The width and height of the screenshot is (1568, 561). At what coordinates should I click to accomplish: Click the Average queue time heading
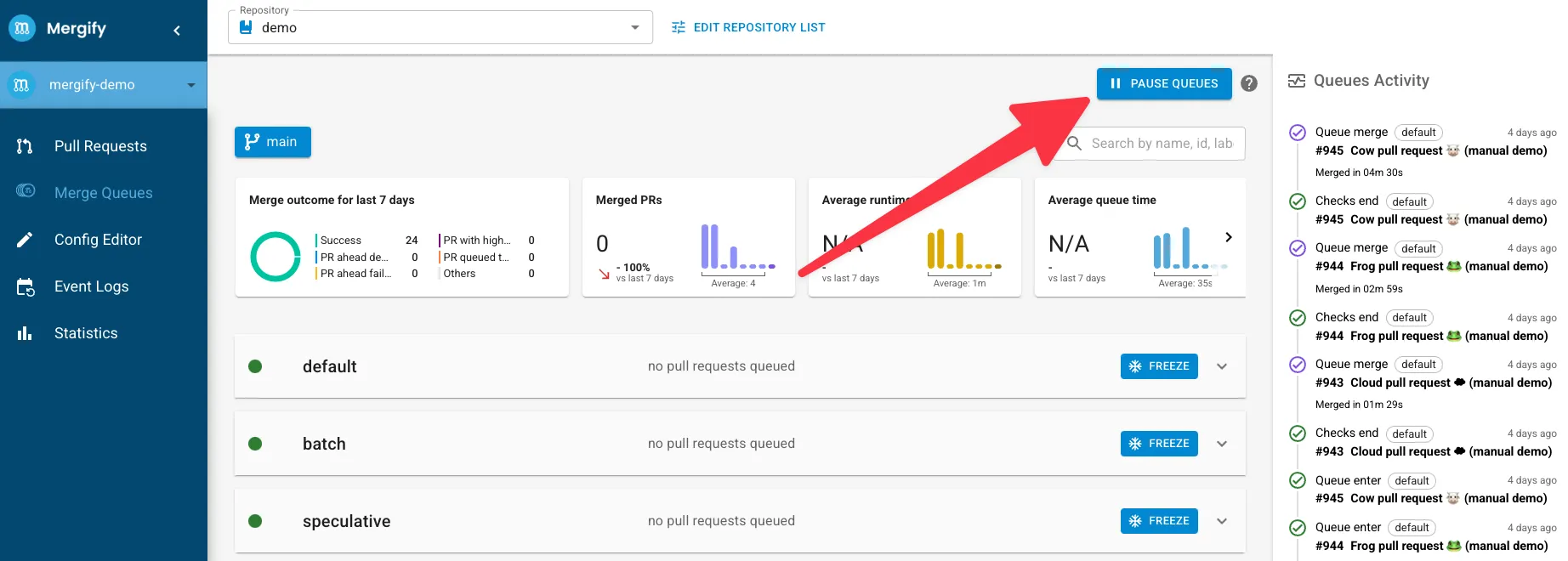(x=1102, y=201)
